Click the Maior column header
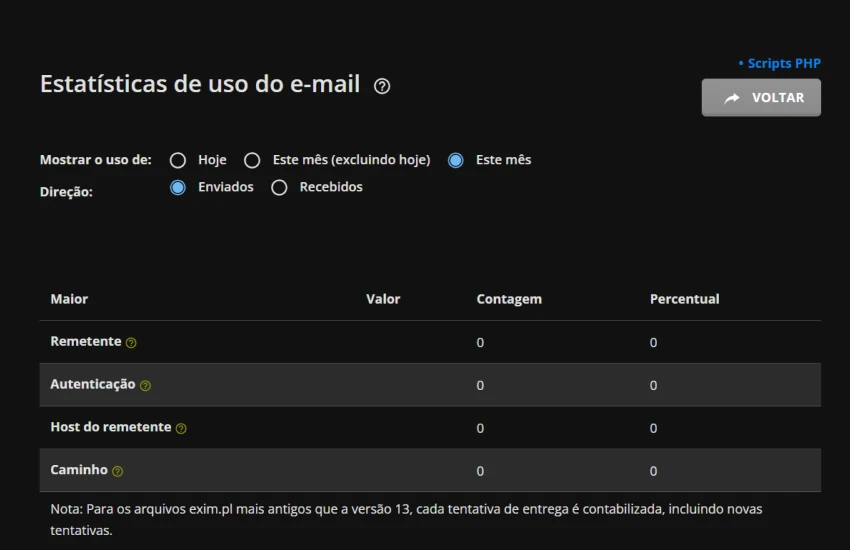This screenshot has height=550, width=850. pos(69,299)
